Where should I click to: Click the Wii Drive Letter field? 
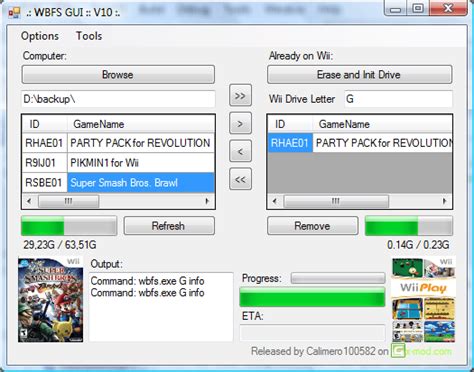pos(398,99)
